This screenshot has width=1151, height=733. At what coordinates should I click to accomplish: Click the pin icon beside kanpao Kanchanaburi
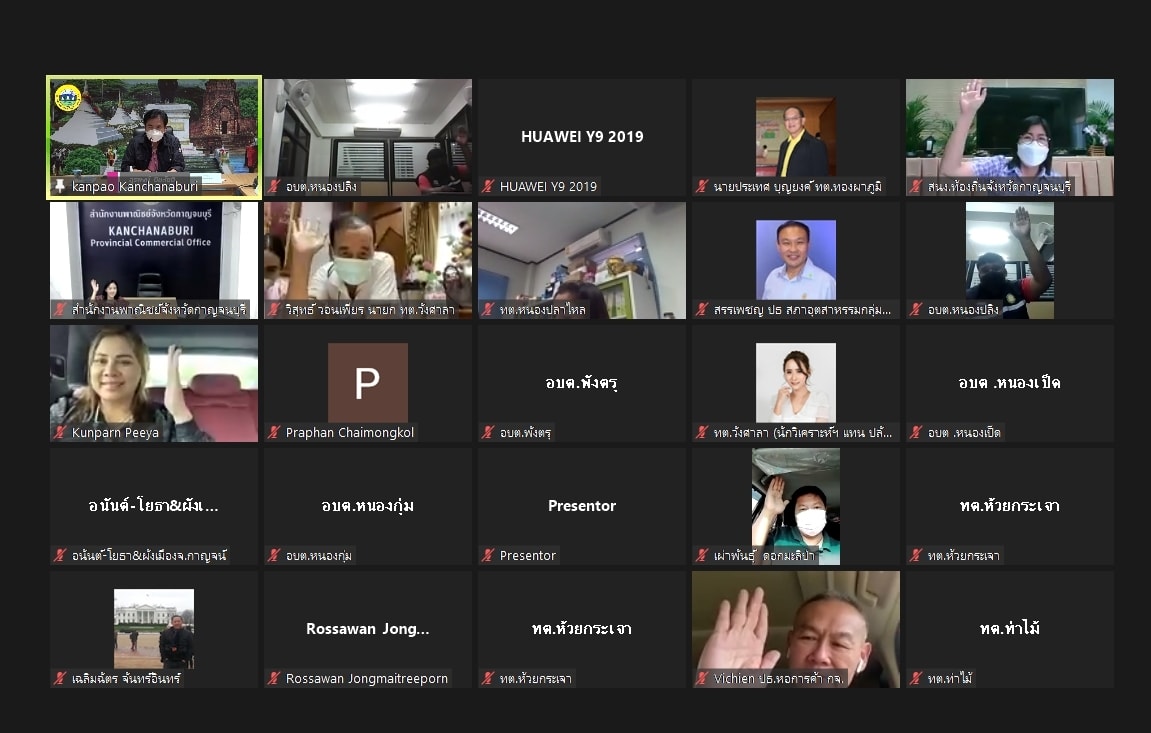click(61, 187)
